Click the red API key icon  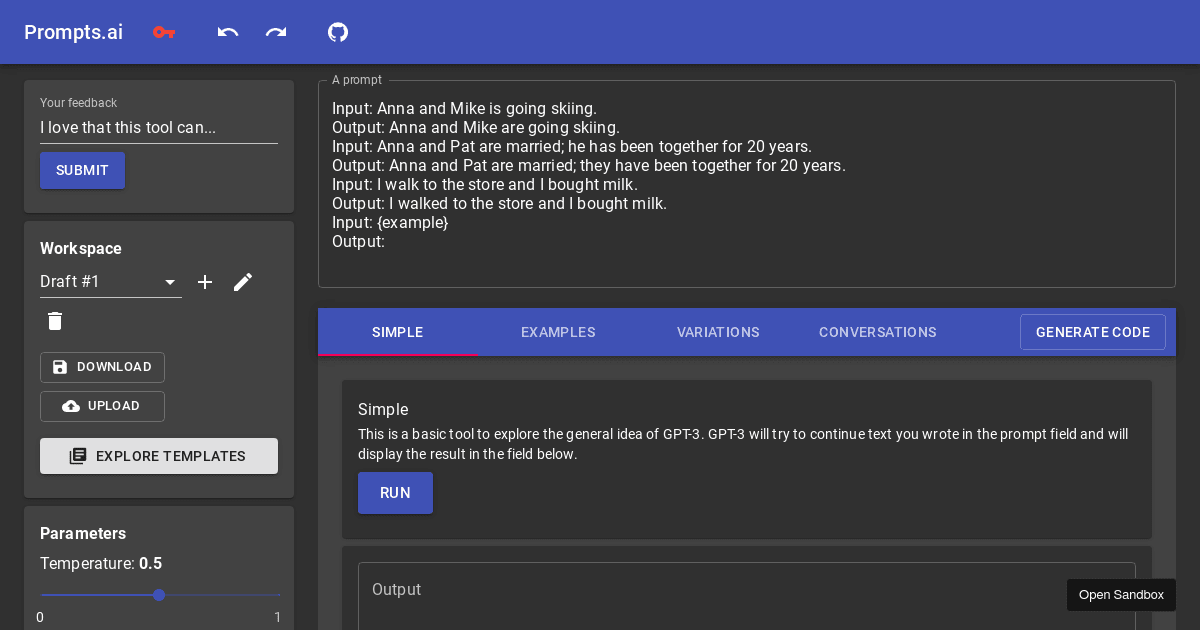(x=164, y=32)
